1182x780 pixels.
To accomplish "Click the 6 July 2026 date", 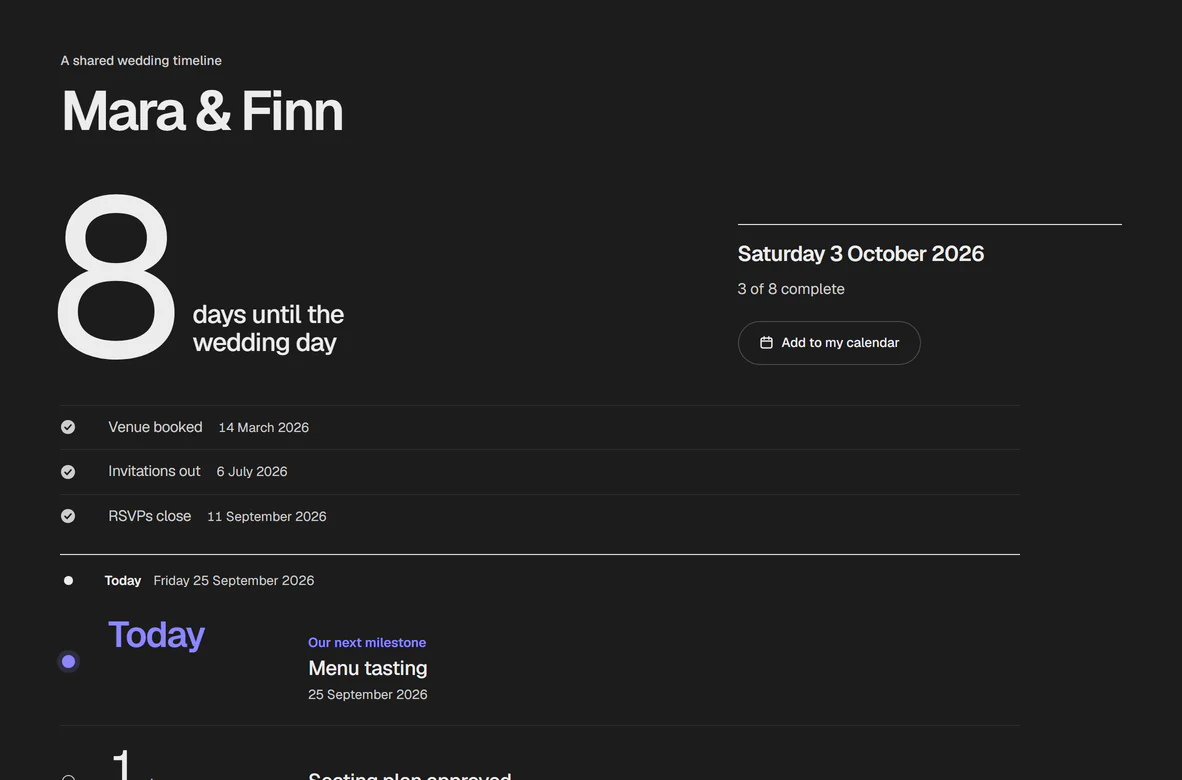I will [252, 472].
